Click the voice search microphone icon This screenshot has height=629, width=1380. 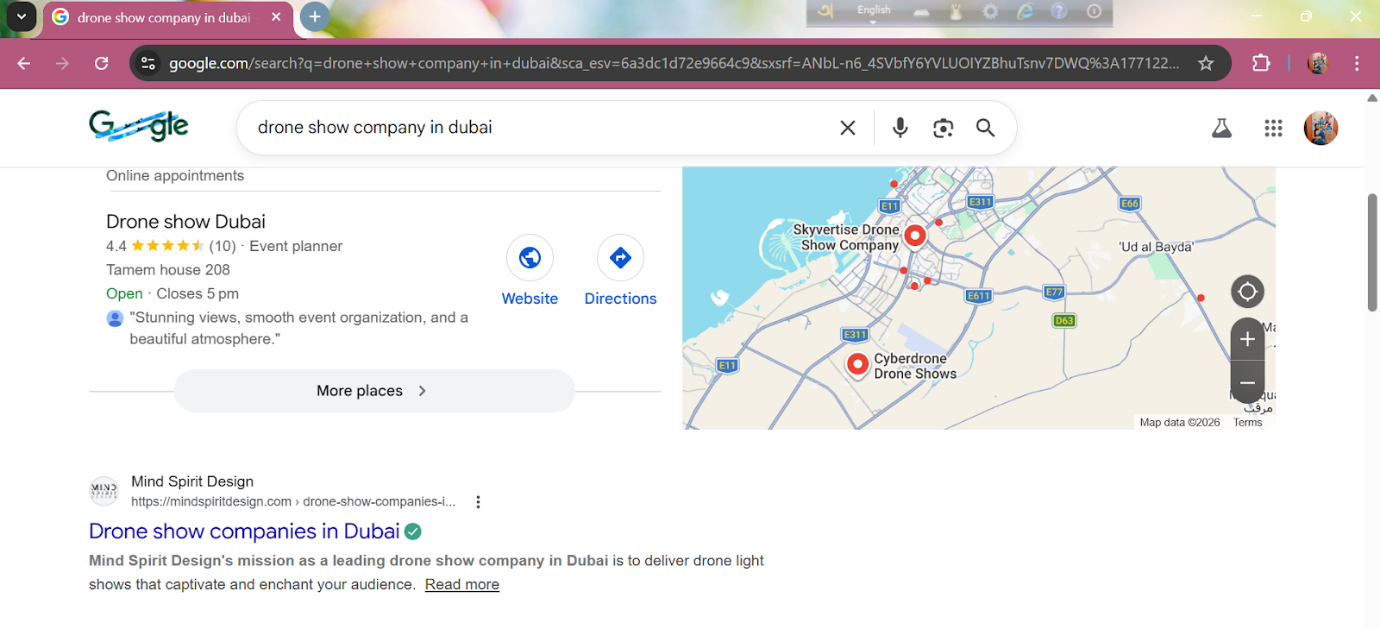(x=900, y=128)
